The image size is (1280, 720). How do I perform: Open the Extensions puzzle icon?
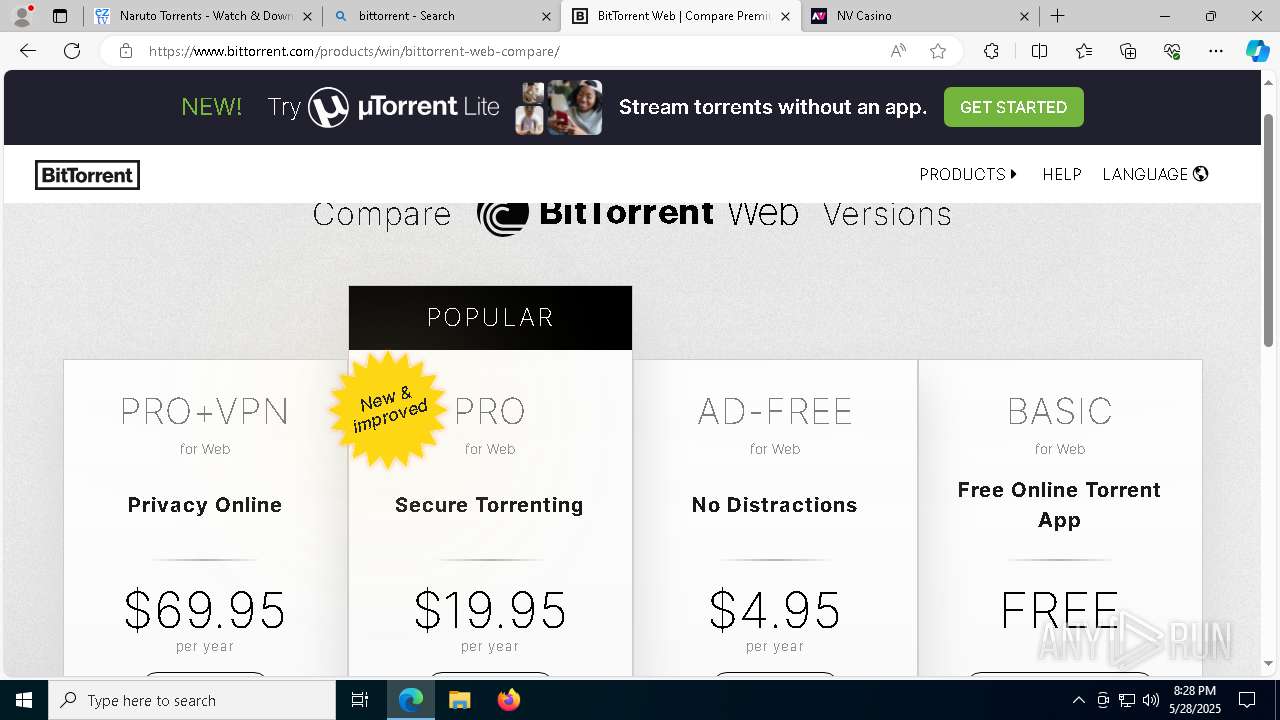(x=991, y=51)
